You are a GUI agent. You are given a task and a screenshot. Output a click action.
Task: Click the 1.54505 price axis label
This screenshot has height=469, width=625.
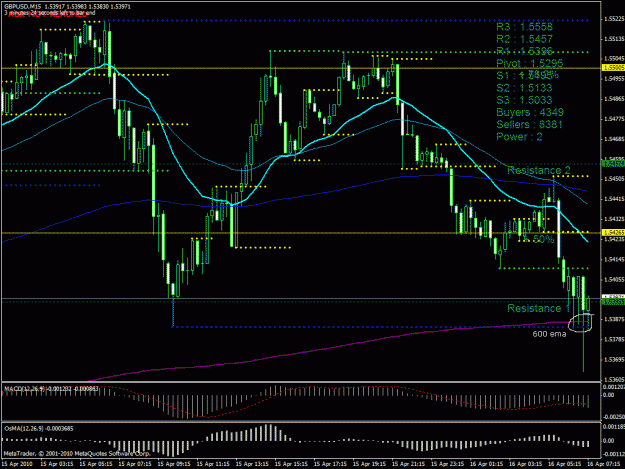pyautogui.click(x=614, y=179)
